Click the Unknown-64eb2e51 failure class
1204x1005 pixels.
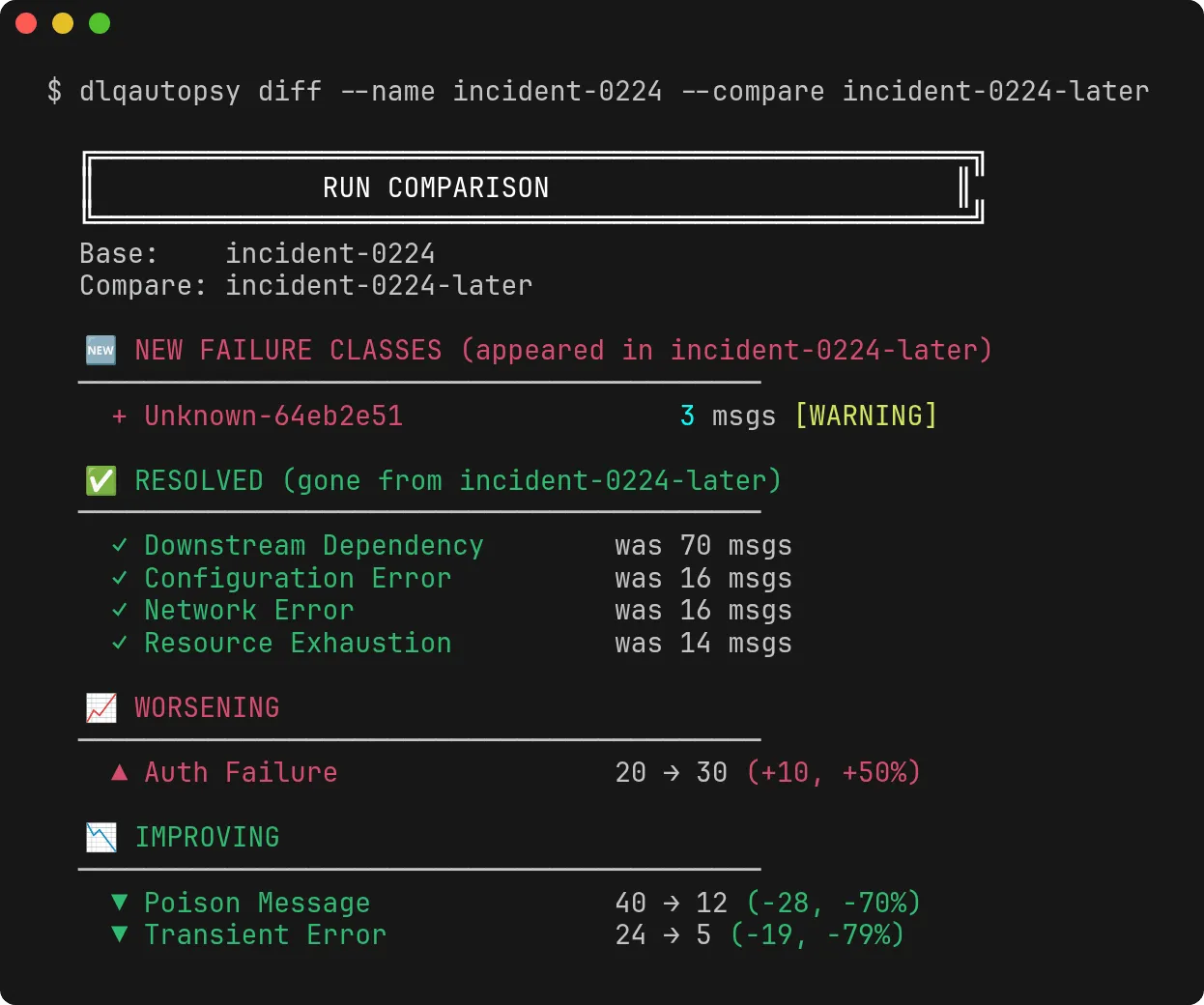(273, 416)
